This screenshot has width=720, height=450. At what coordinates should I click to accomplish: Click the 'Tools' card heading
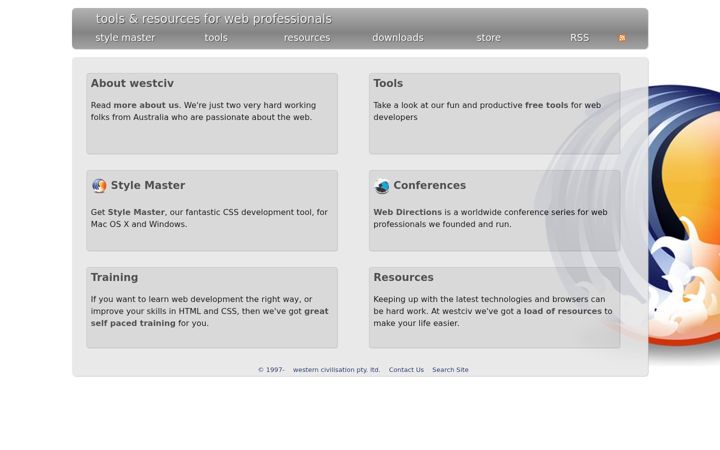point(388,83)
